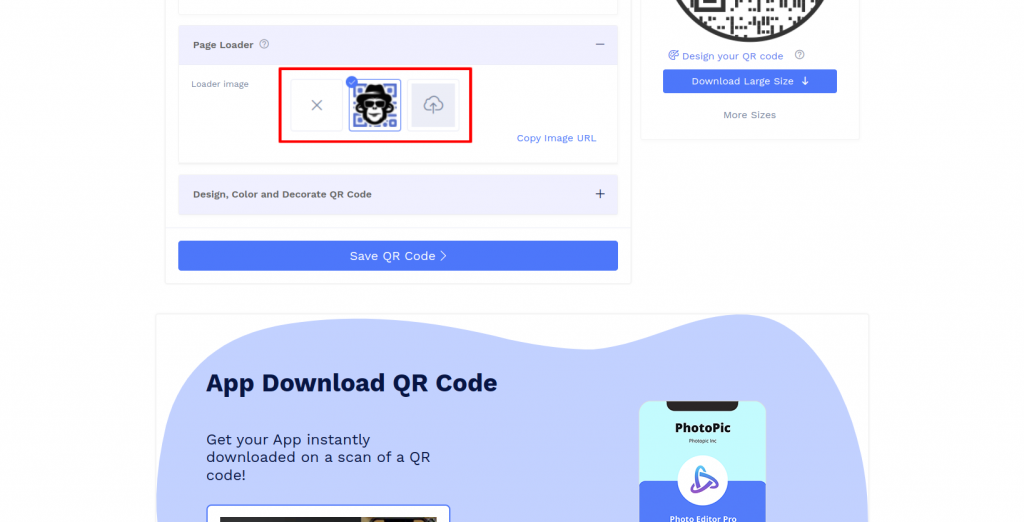Click help icon next to Design your QR code

(799, 55)
